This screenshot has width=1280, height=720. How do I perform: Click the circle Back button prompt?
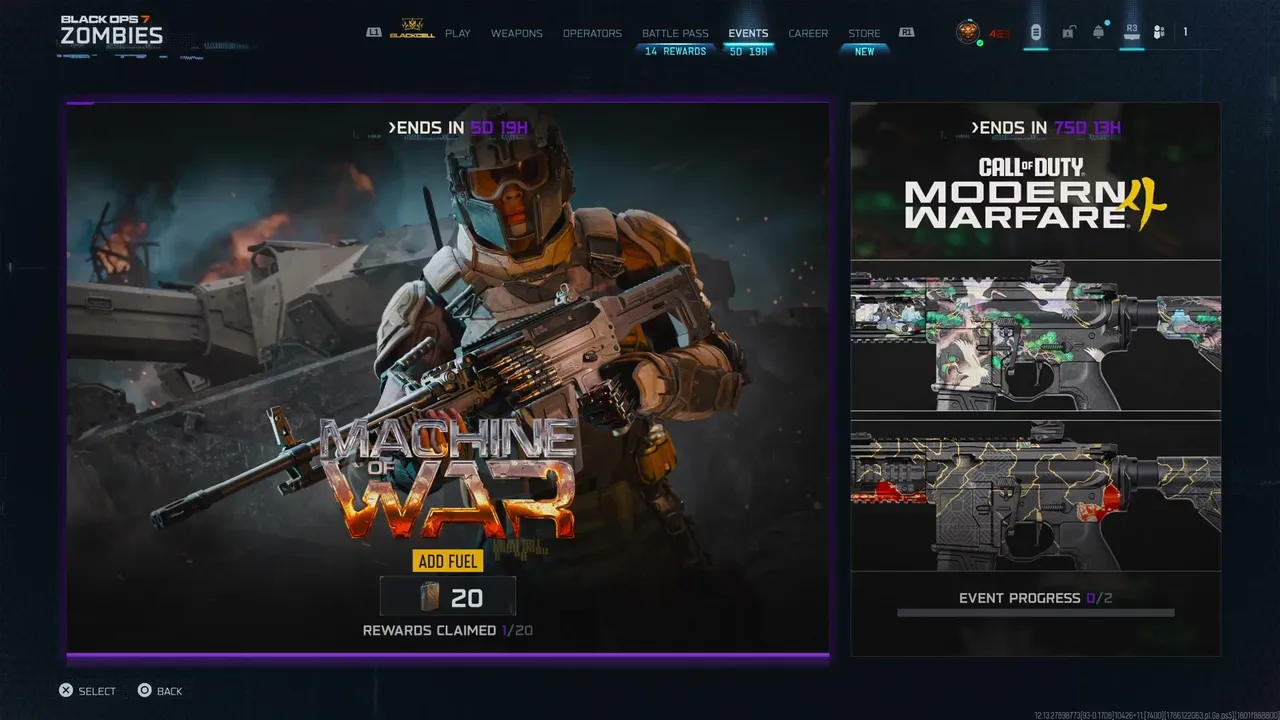coord(160,691)
